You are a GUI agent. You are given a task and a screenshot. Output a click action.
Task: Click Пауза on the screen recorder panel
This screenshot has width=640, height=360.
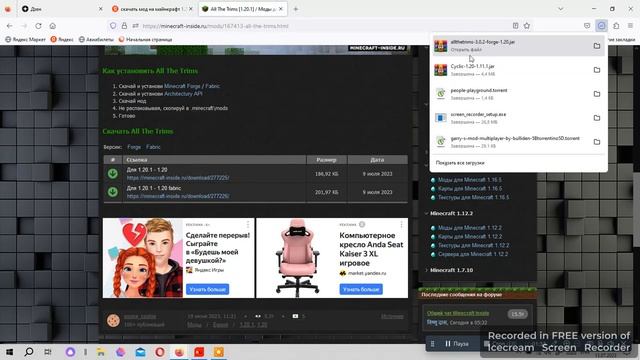pos(457,344)
